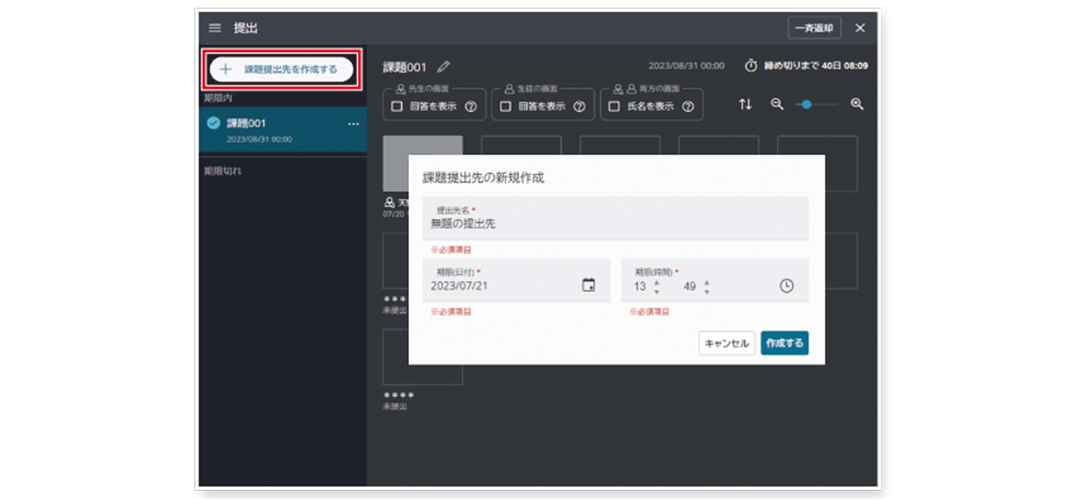Open the three-dot menu on 課題001
Screen dimensions: 1080x500
pyautogui.click(x=352, y=123)
